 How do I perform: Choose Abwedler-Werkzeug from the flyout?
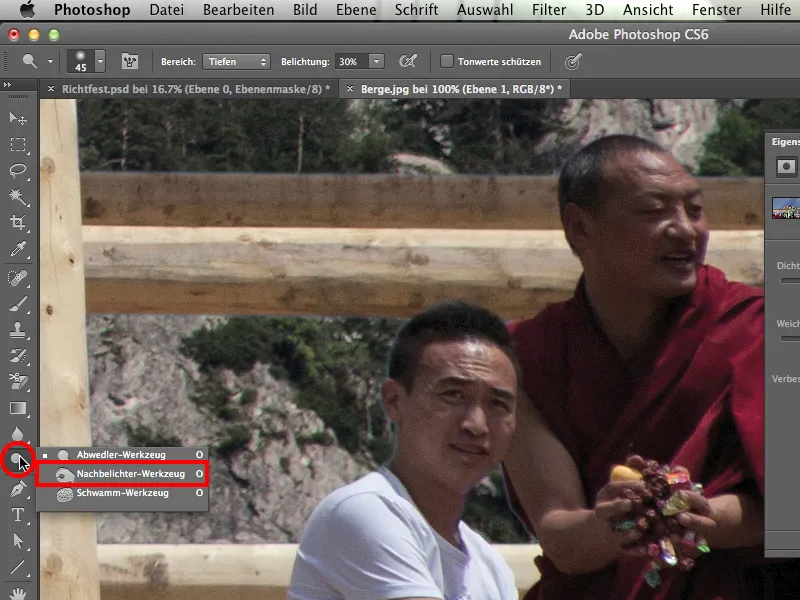click(x=122, y=455)
